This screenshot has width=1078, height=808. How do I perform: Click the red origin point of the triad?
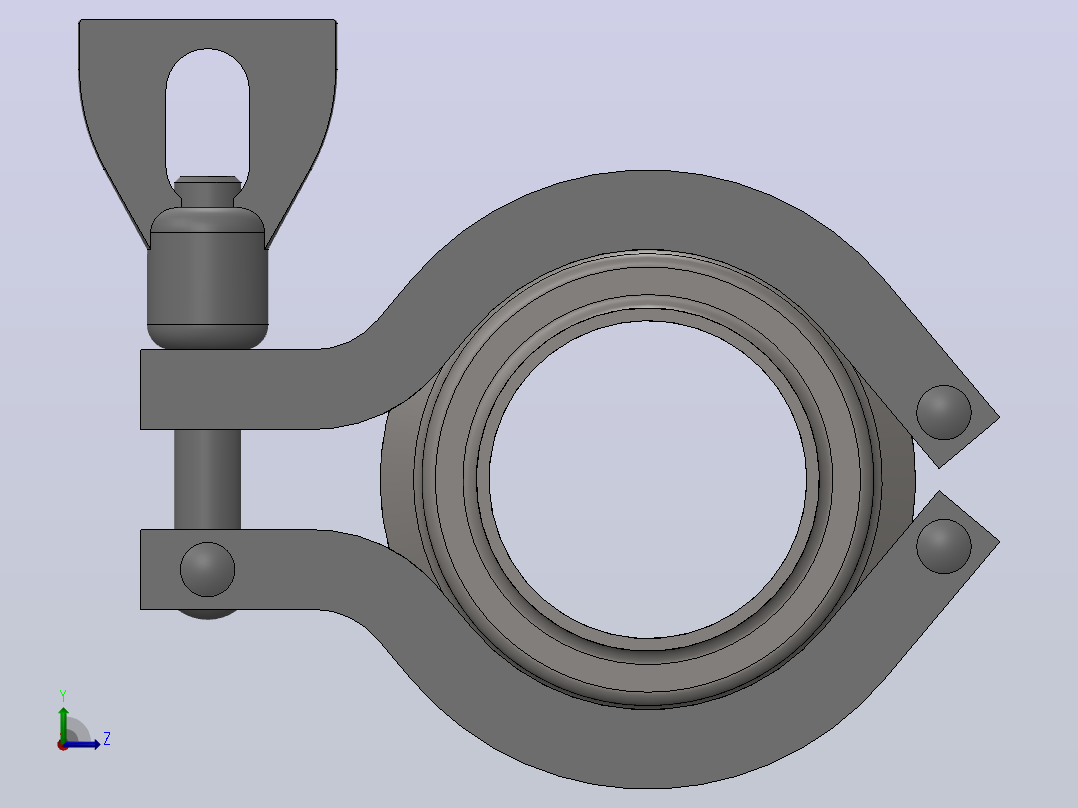coord(62,745)
